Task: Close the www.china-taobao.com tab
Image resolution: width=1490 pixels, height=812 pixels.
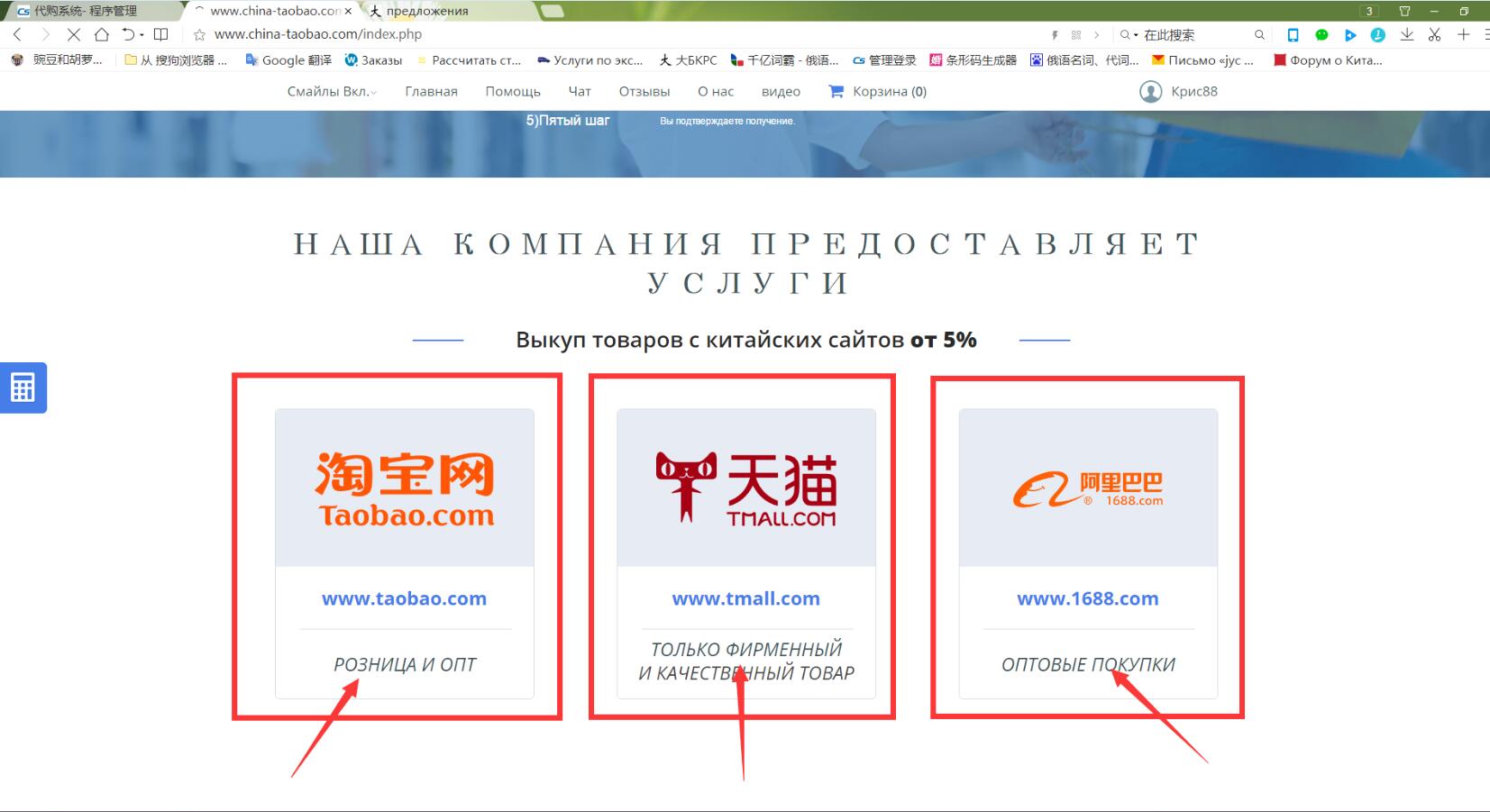Action: [348, 12]
